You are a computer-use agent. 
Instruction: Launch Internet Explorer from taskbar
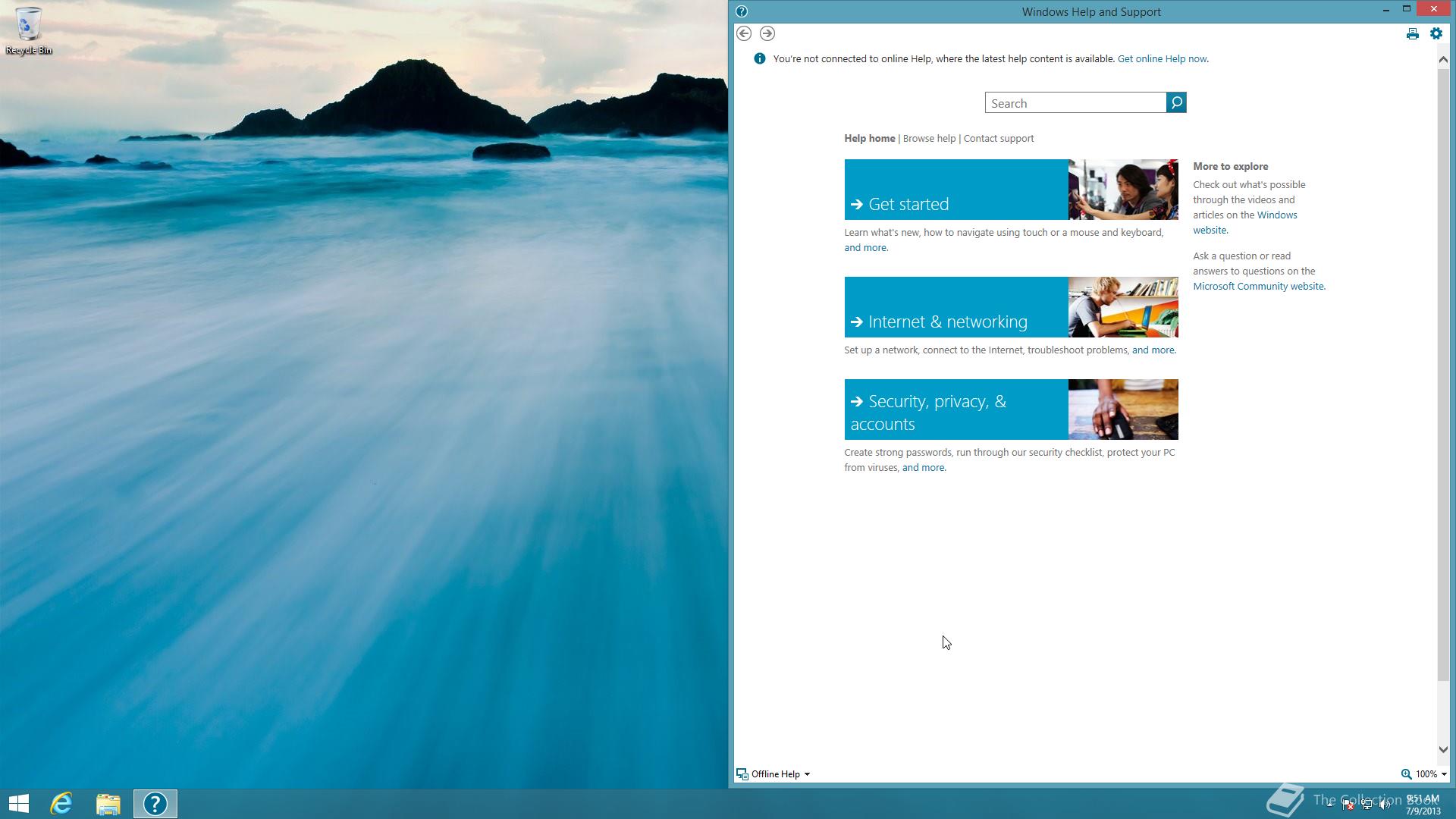(61, 804)
